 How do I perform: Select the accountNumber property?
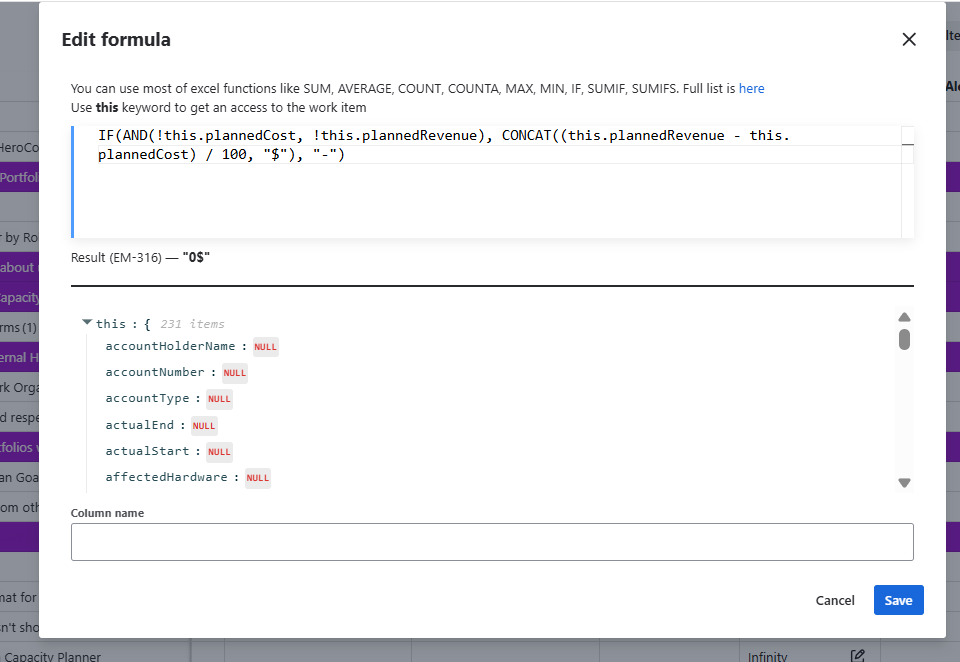(x=155, y=372)
